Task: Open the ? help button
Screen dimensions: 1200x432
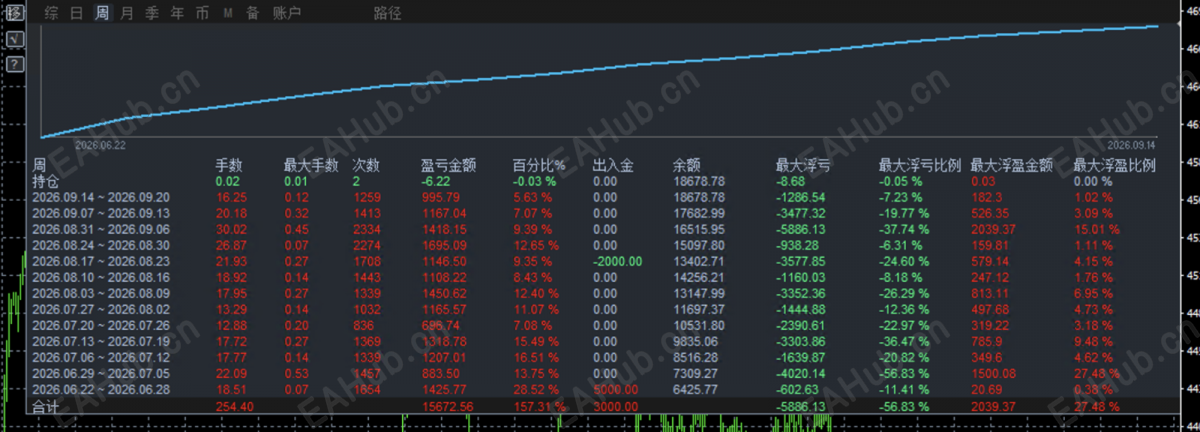Action: [15, 64]
